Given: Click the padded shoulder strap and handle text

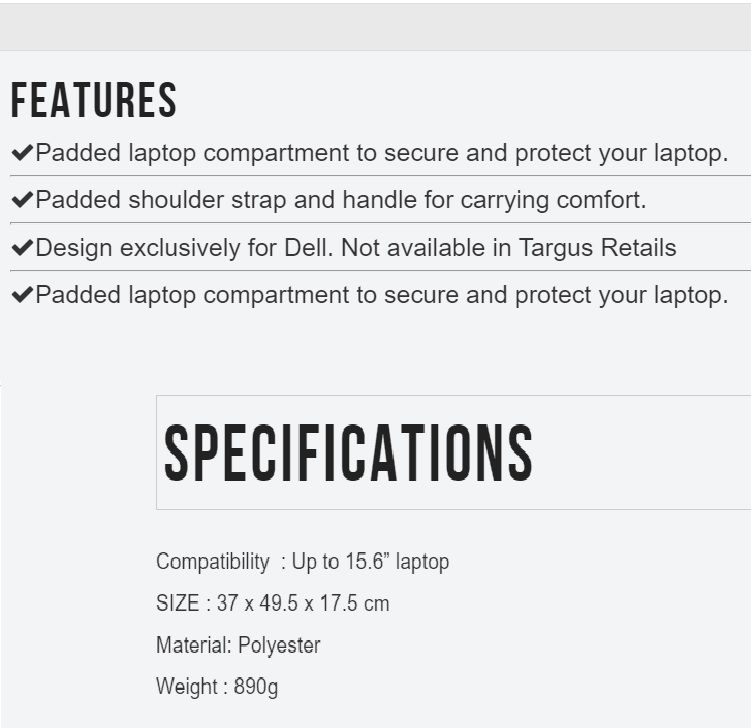Looking at the screenshot, I should pyautogui.click(x=341, y=200).
